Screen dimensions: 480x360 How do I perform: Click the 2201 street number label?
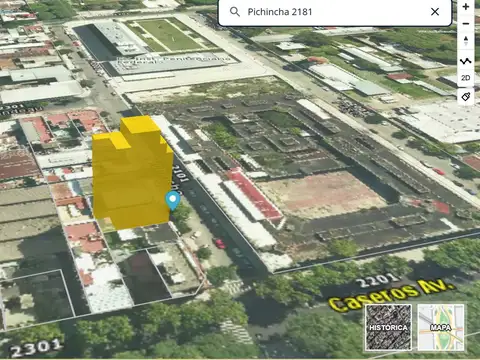point(376,280)
